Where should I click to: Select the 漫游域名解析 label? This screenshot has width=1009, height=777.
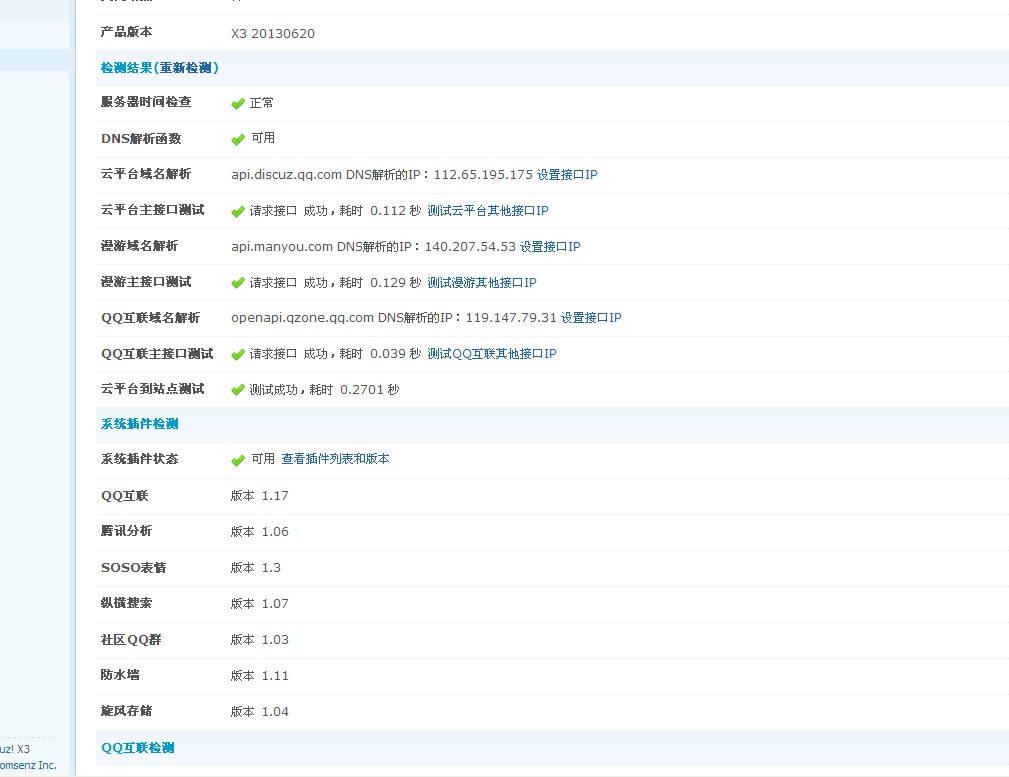140,246
